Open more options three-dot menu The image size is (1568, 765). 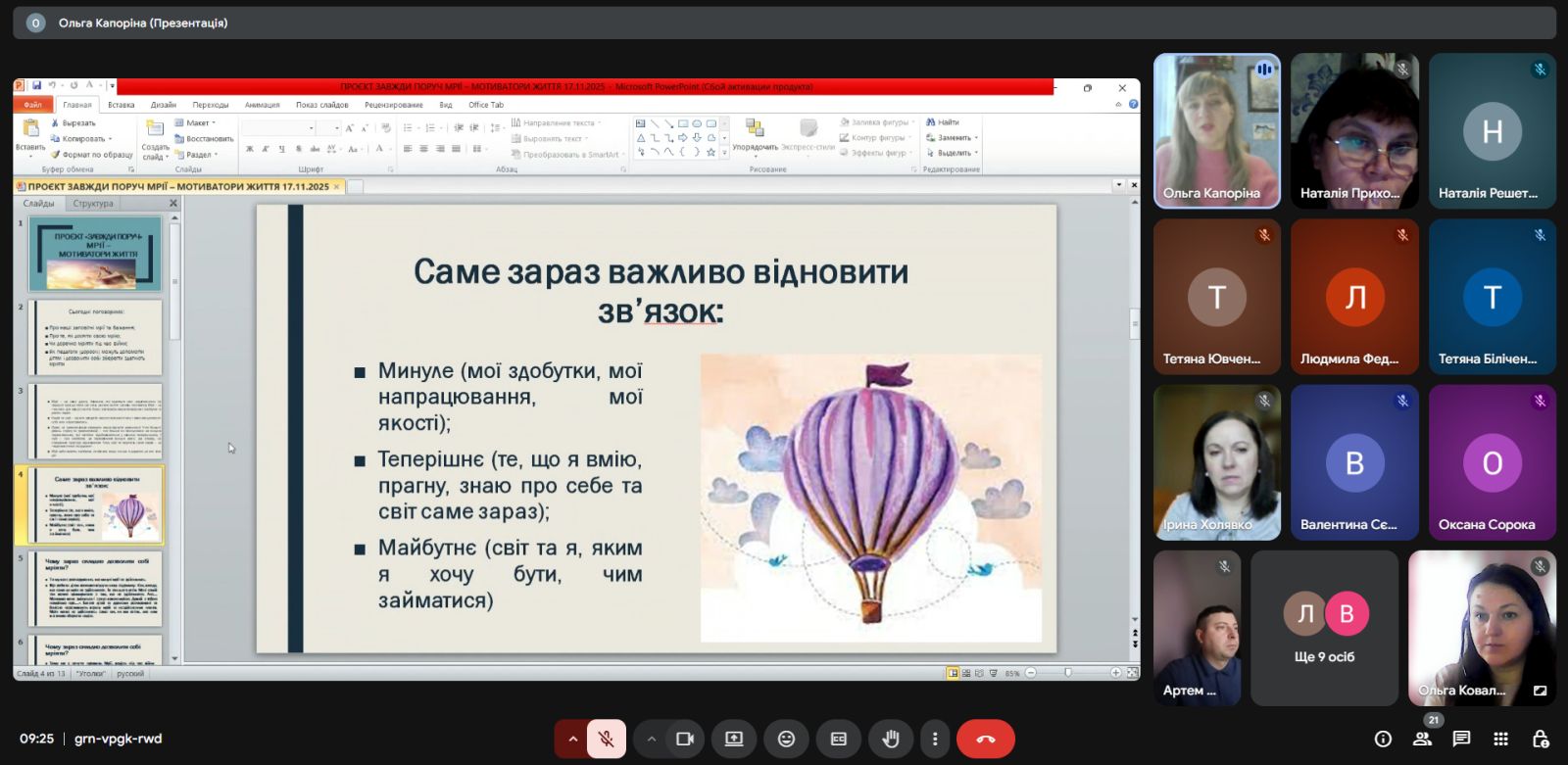coord(935,740)
